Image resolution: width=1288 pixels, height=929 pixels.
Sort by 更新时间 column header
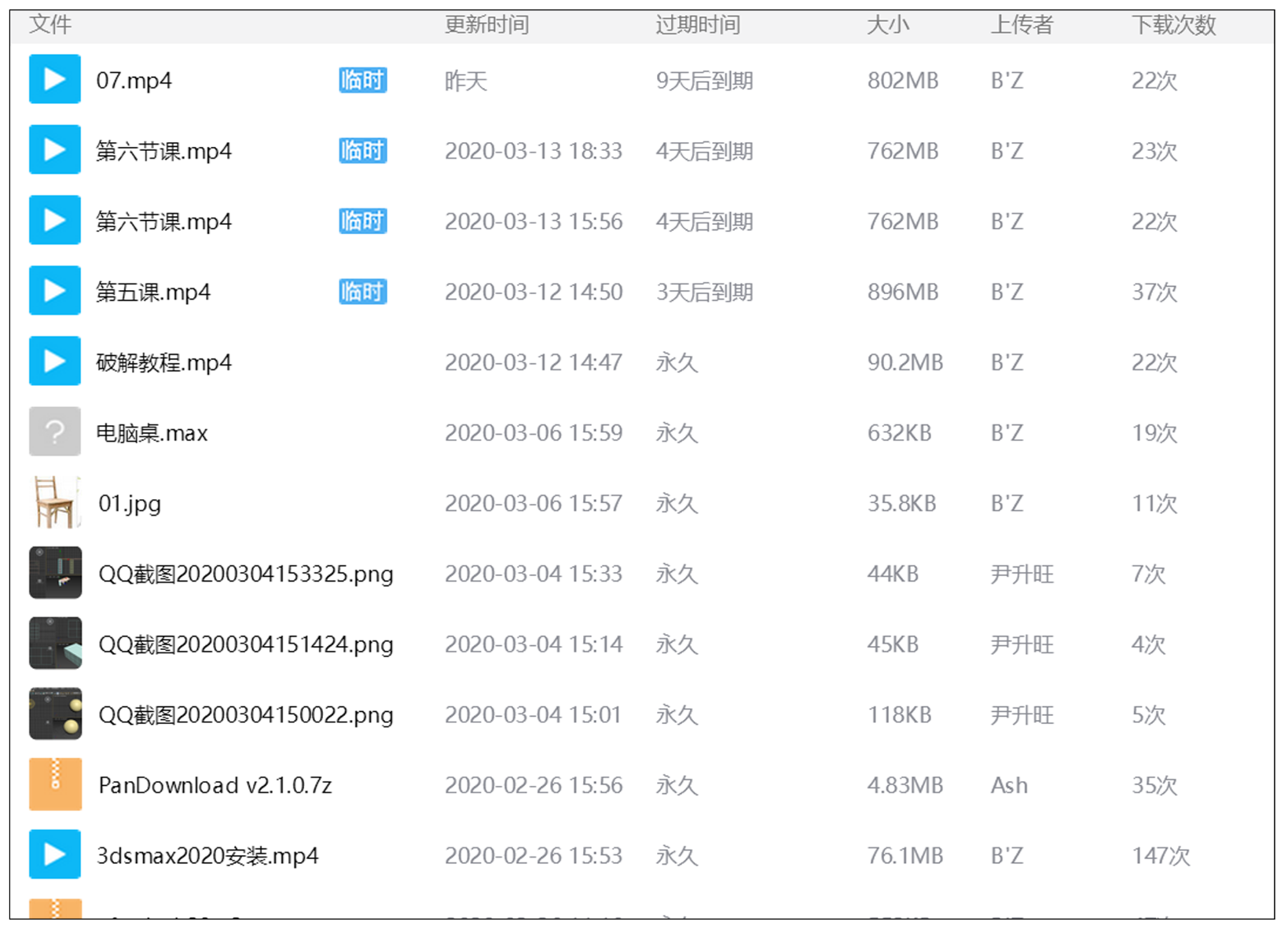click(x=486, y=25)
